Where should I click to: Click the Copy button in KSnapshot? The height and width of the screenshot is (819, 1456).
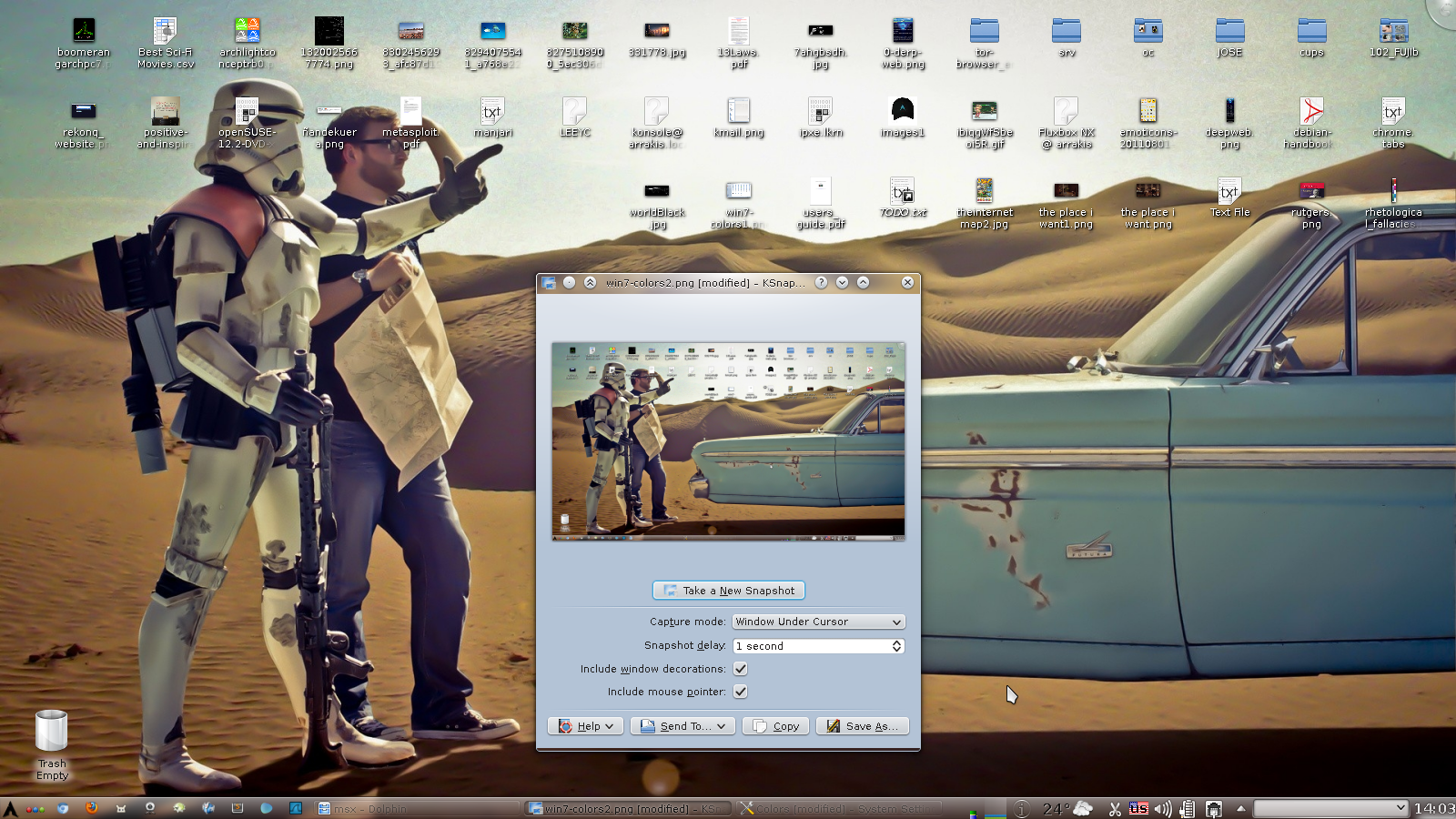click(x=775, y=726)
